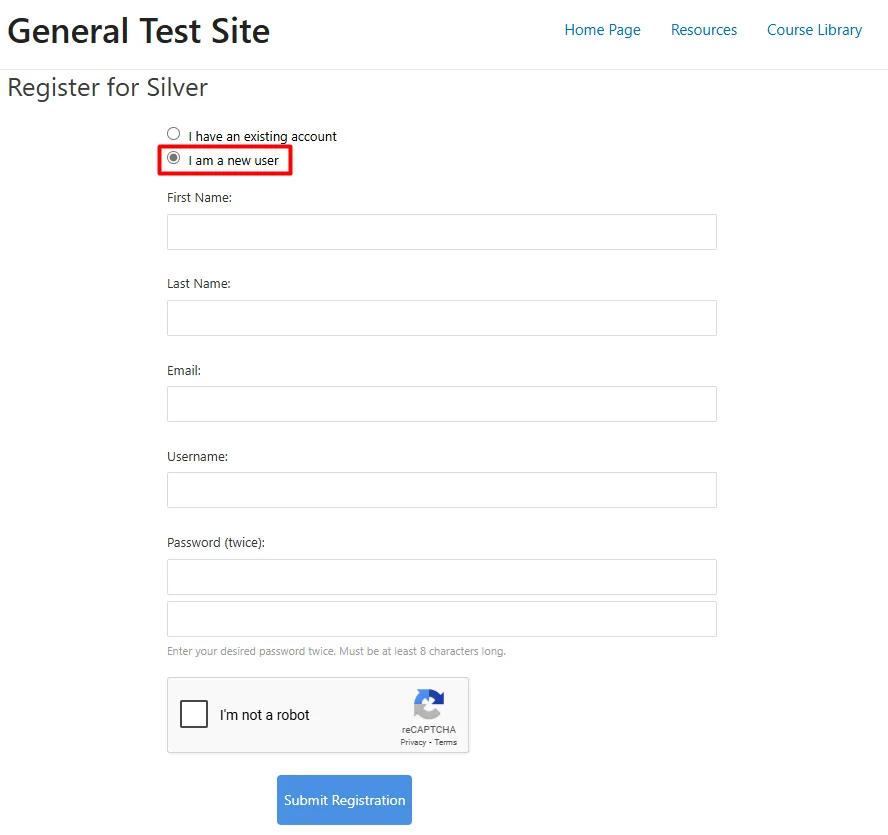Open the Resources navigation link
The width and height of the screenshot is (888, 835).
[x=703, y=30]
